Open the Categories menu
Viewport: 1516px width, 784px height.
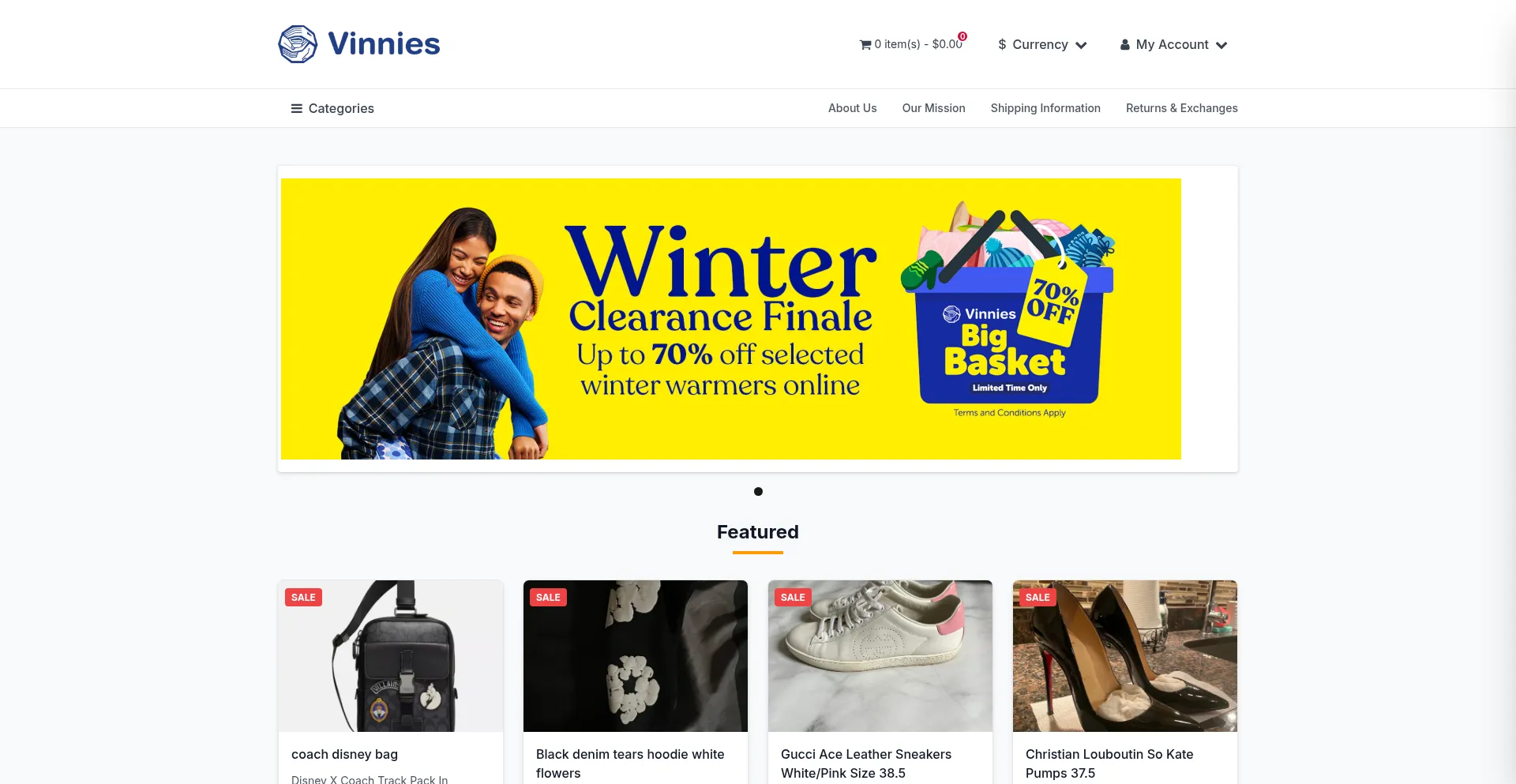(x=332, y=108)
